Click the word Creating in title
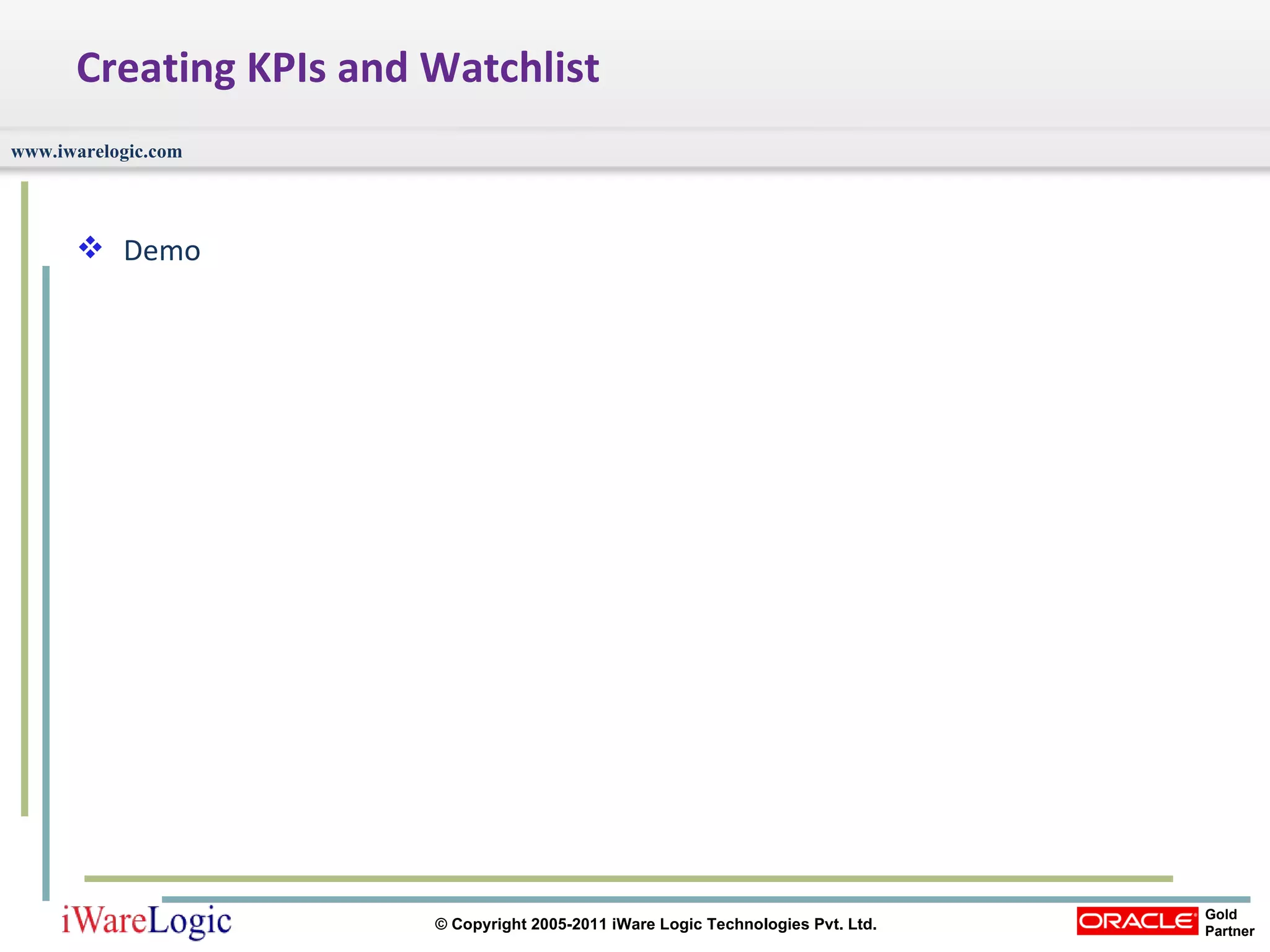Screen dimensions: 1270x952 click(156, 68)
